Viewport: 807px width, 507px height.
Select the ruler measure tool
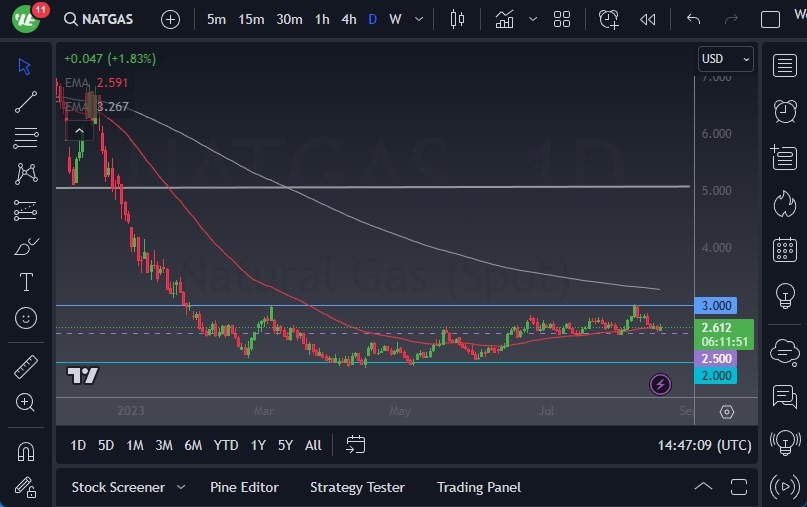pyautogui.click(x=26, y=367)
